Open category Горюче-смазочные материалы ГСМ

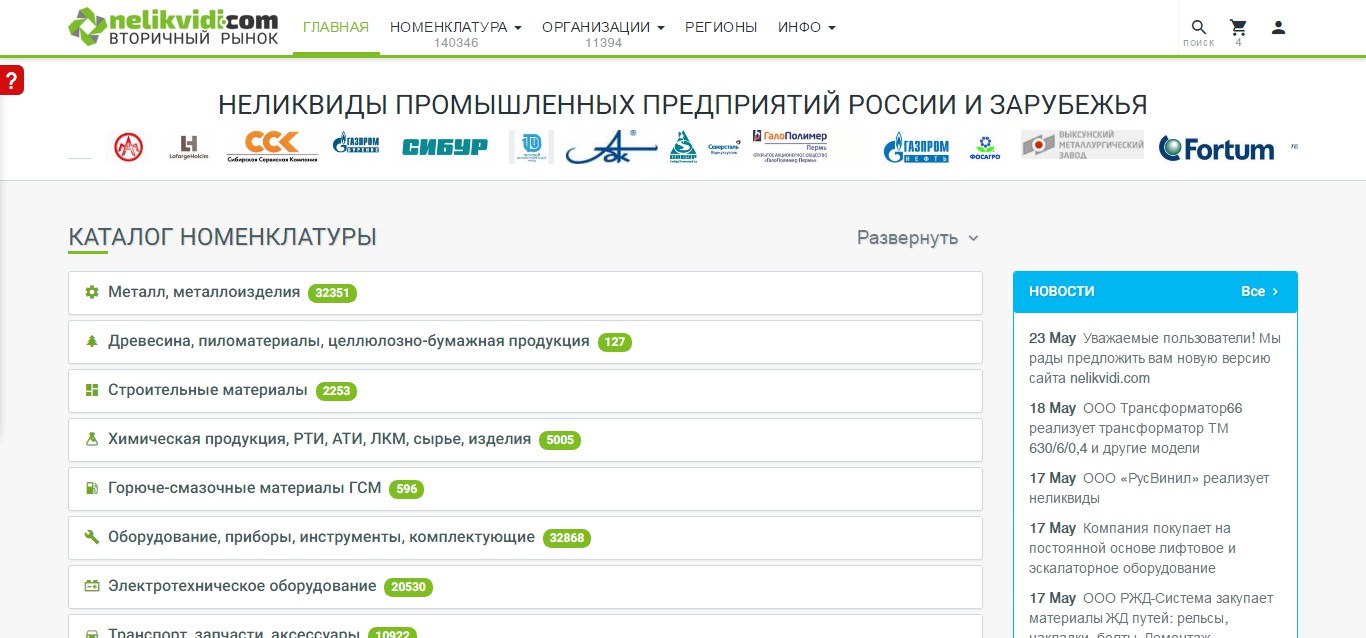(525, 489)
